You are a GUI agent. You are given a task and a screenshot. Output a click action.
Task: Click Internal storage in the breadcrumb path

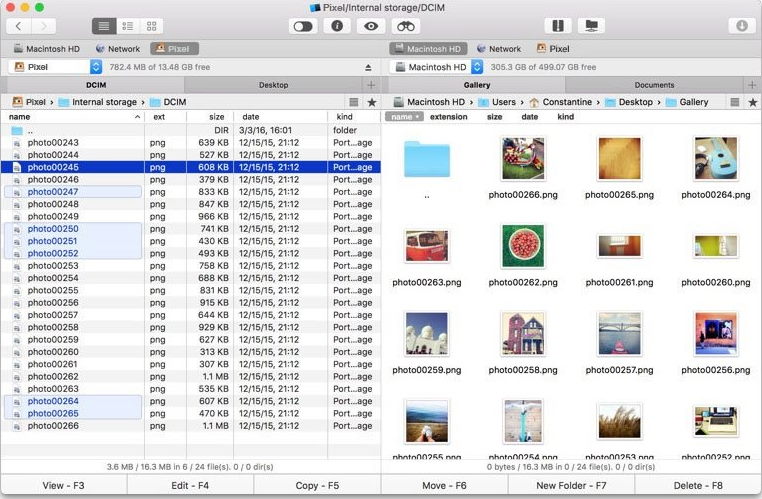pyautogui.click(x=98, y=102)
